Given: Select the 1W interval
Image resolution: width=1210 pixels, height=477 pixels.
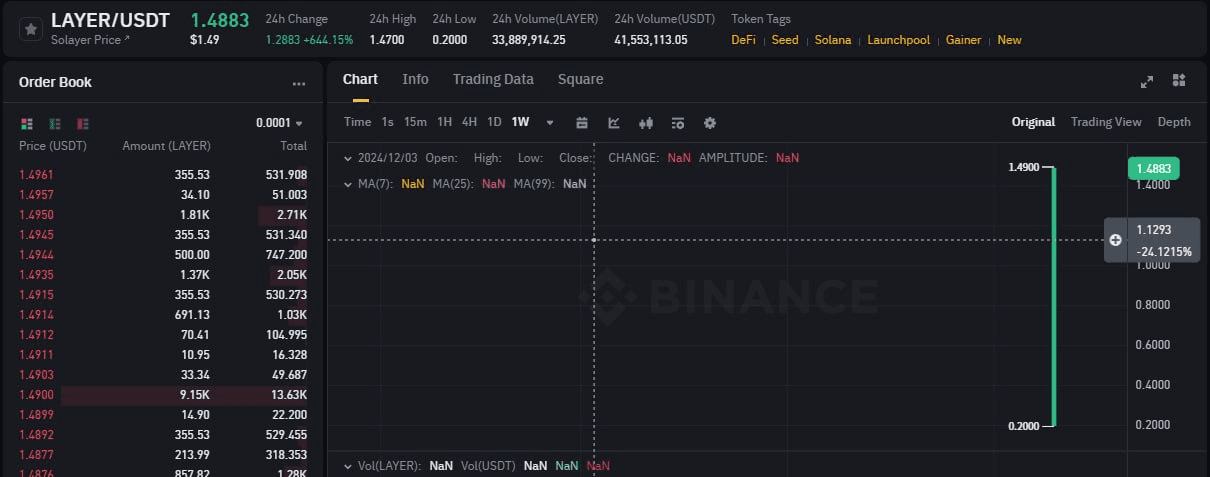Looking at the screenshot, I should tap(520, 122).
